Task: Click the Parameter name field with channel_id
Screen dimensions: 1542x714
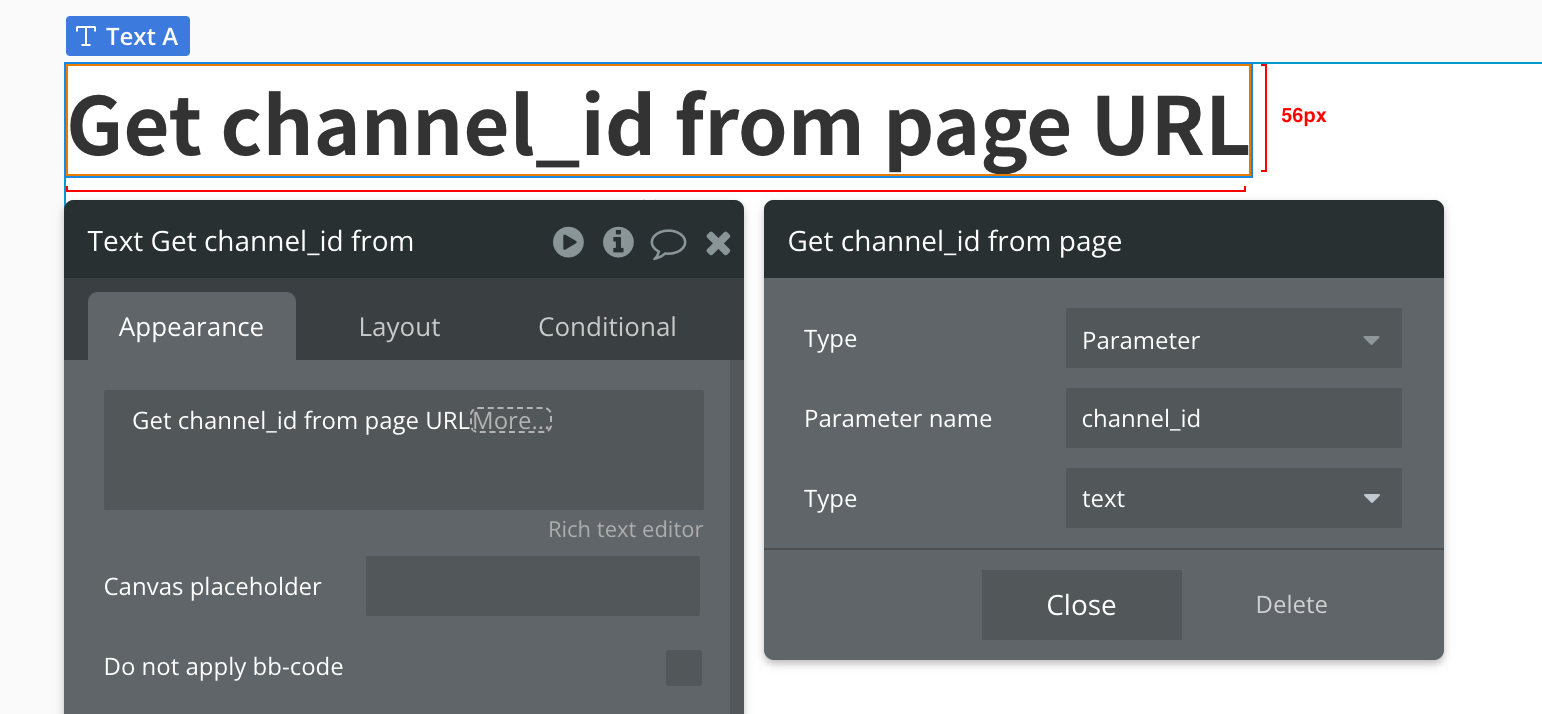Action: point(1232,419)
